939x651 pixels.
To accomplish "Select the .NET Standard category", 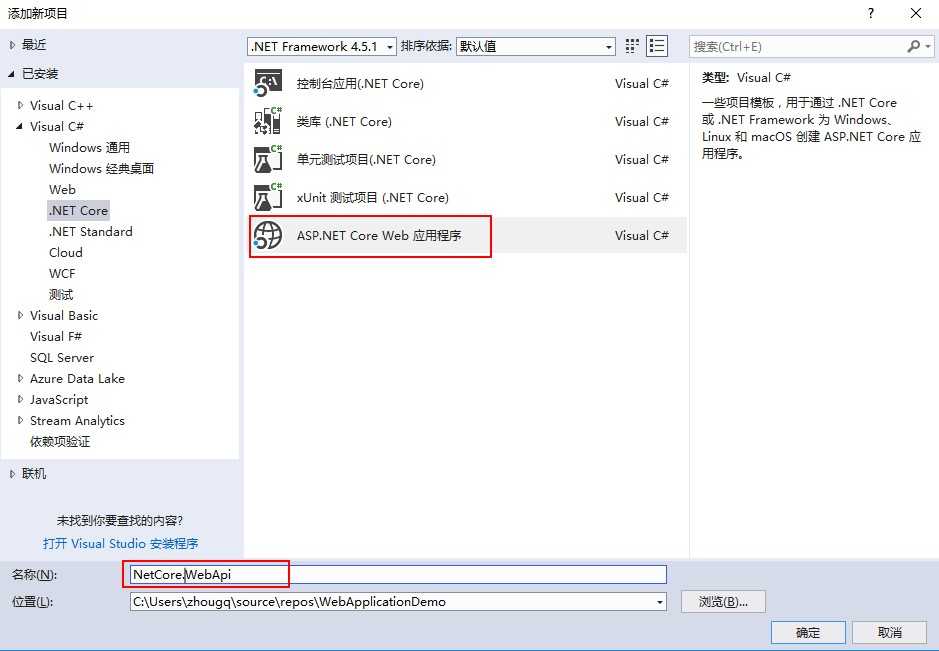I will point(90,231).
